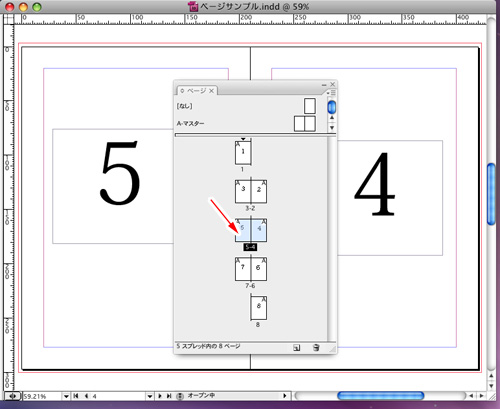
Task: Click the trash icon to delete selected pages
Action: pos(316,348)
